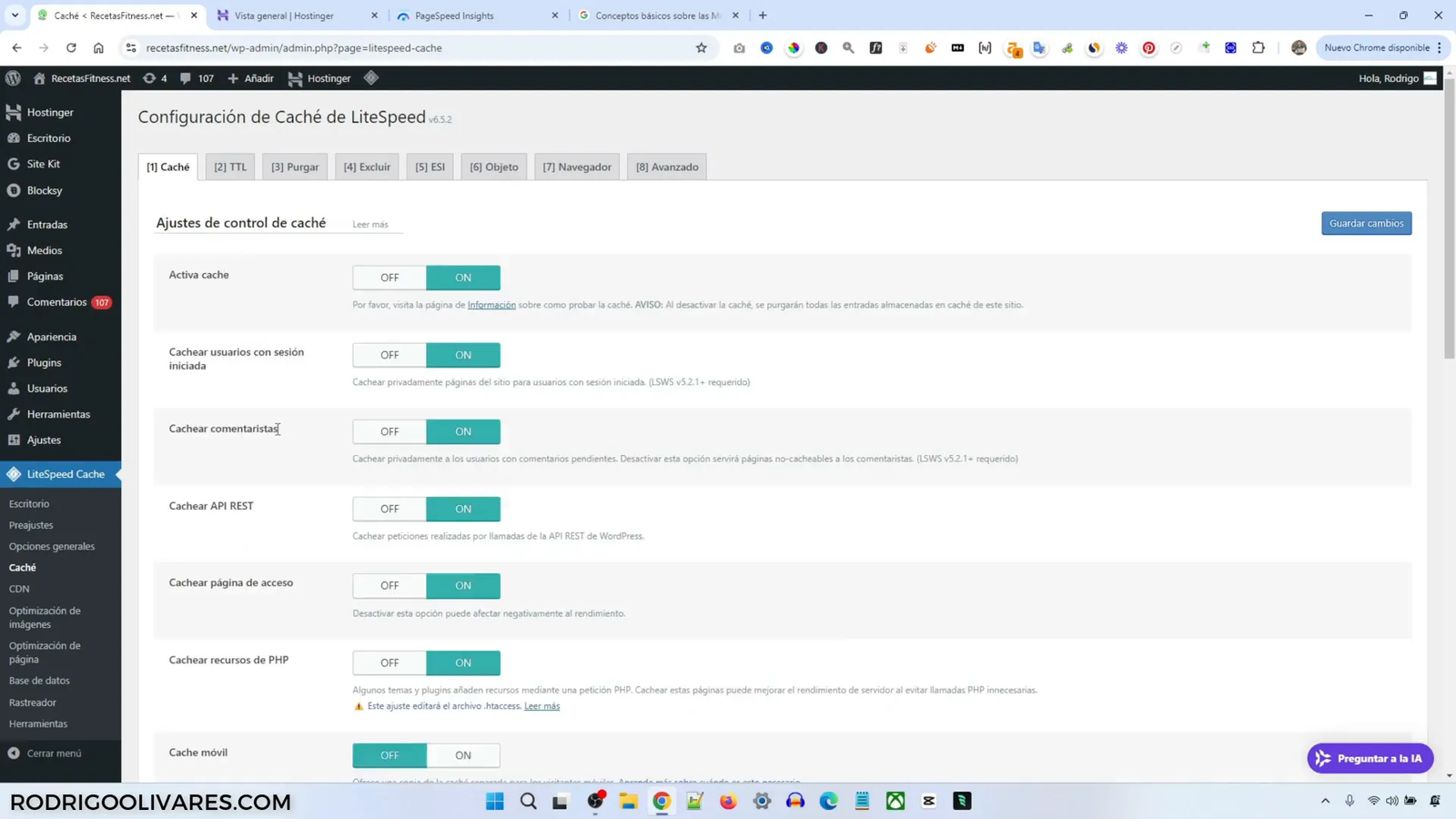
Task: Open the Pinterest browser extension
Action: pyautogui.click(x=1148, y=47)
